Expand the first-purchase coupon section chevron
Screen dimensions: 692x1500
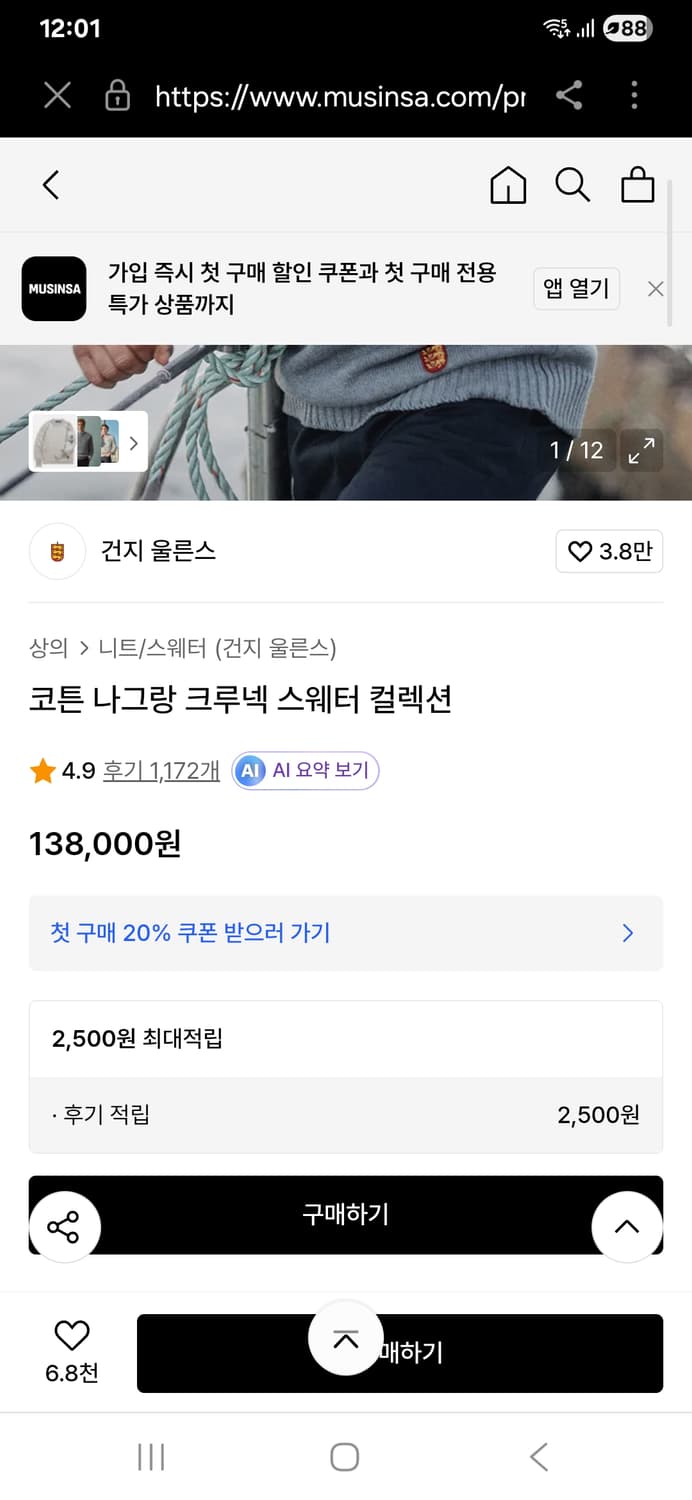[x=627, y=933]
